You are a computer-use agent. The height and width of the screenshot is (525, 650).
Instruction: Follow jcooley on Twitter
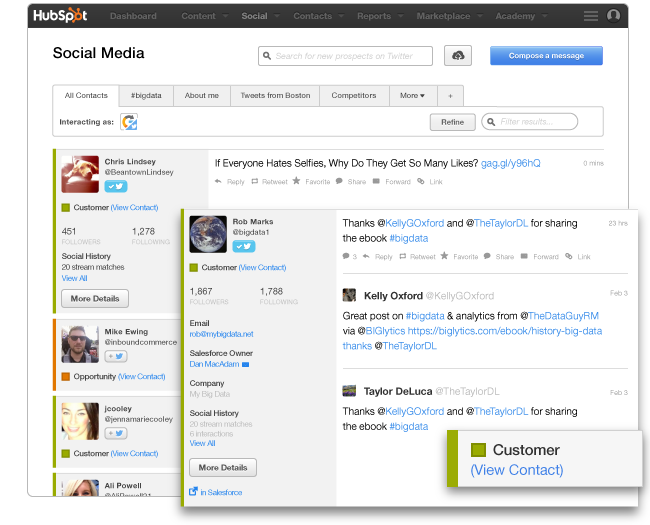[116, 433]
